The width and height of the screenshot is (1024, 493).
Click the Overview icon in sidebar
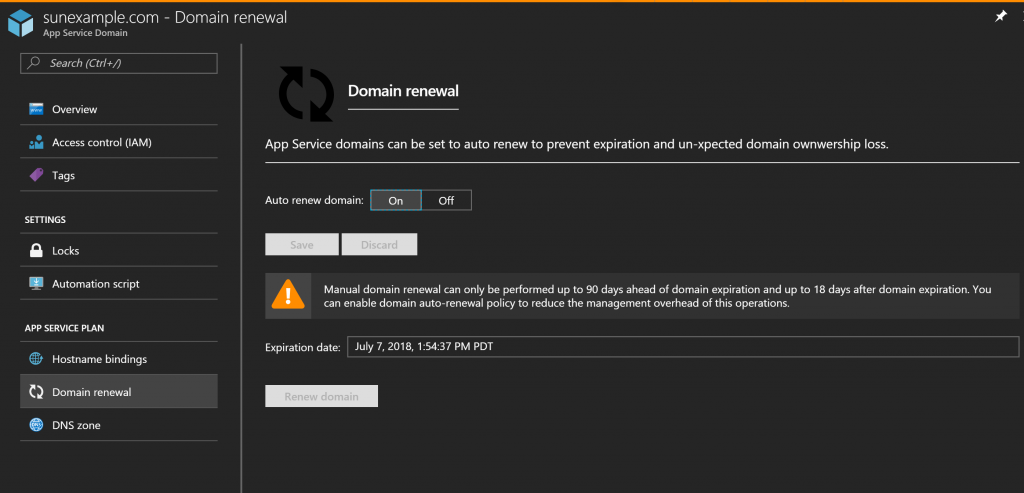36,109
